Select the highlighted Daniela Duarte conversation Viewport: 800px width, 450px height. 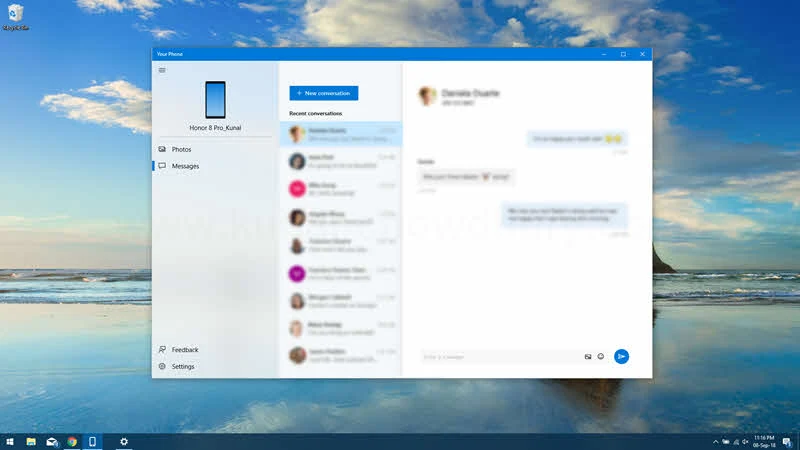coord(341,134)
